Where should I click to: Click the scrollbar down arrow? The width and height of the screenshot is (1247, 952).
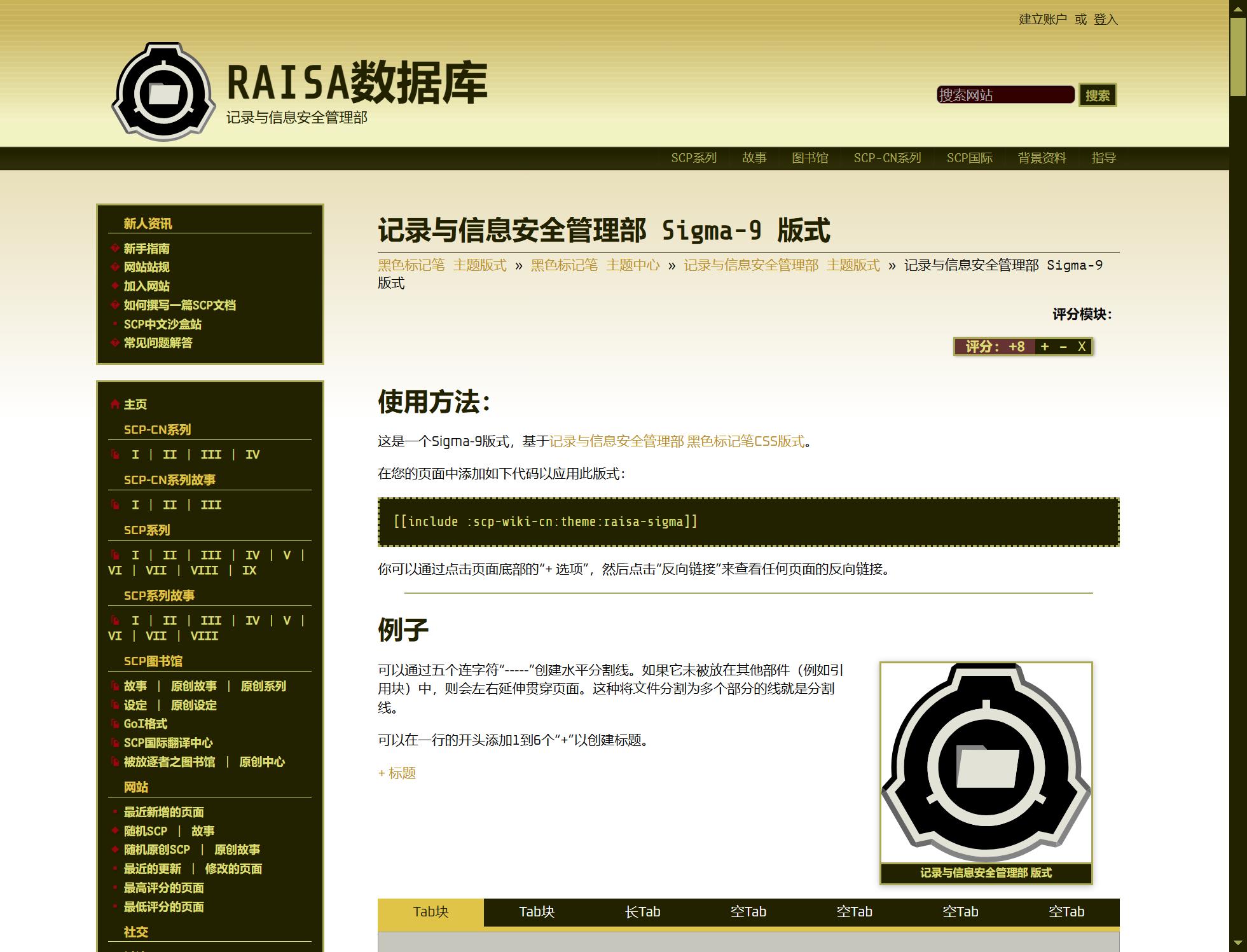[x=1237, y=942]
